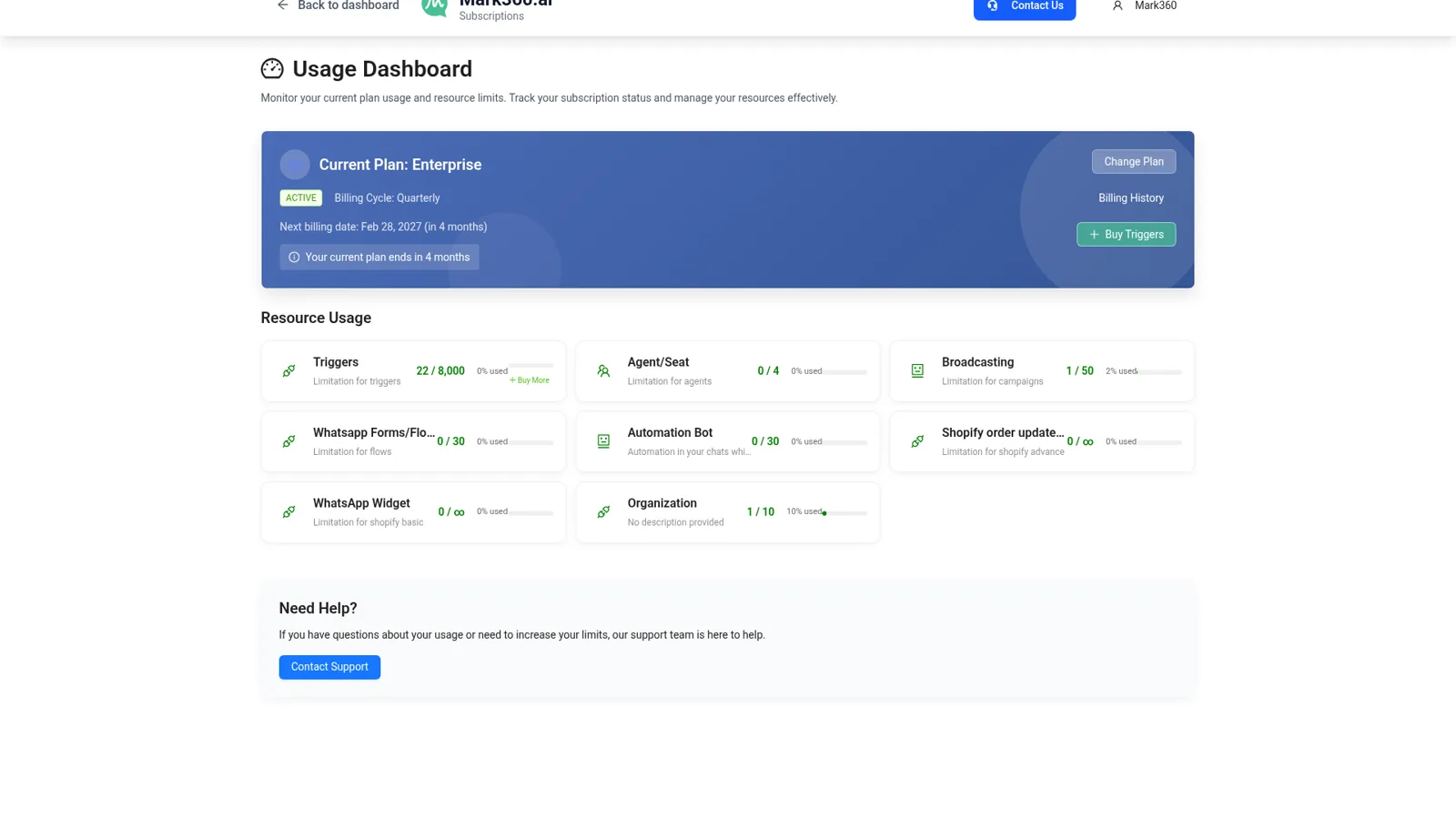Click 'No description provided' text
Viewport: 1456px width, 819px height.
(676, 523)
